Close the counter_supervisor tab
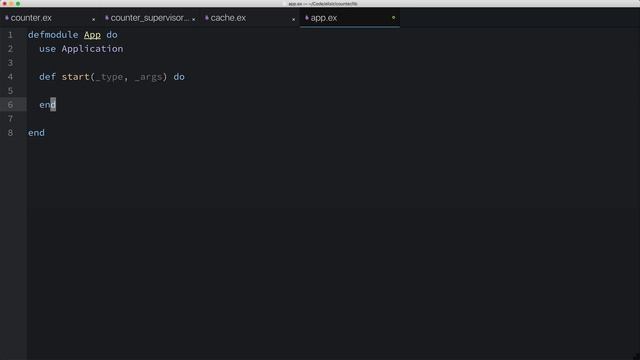This screenshot has width=640, height=360. click(193, 19)
